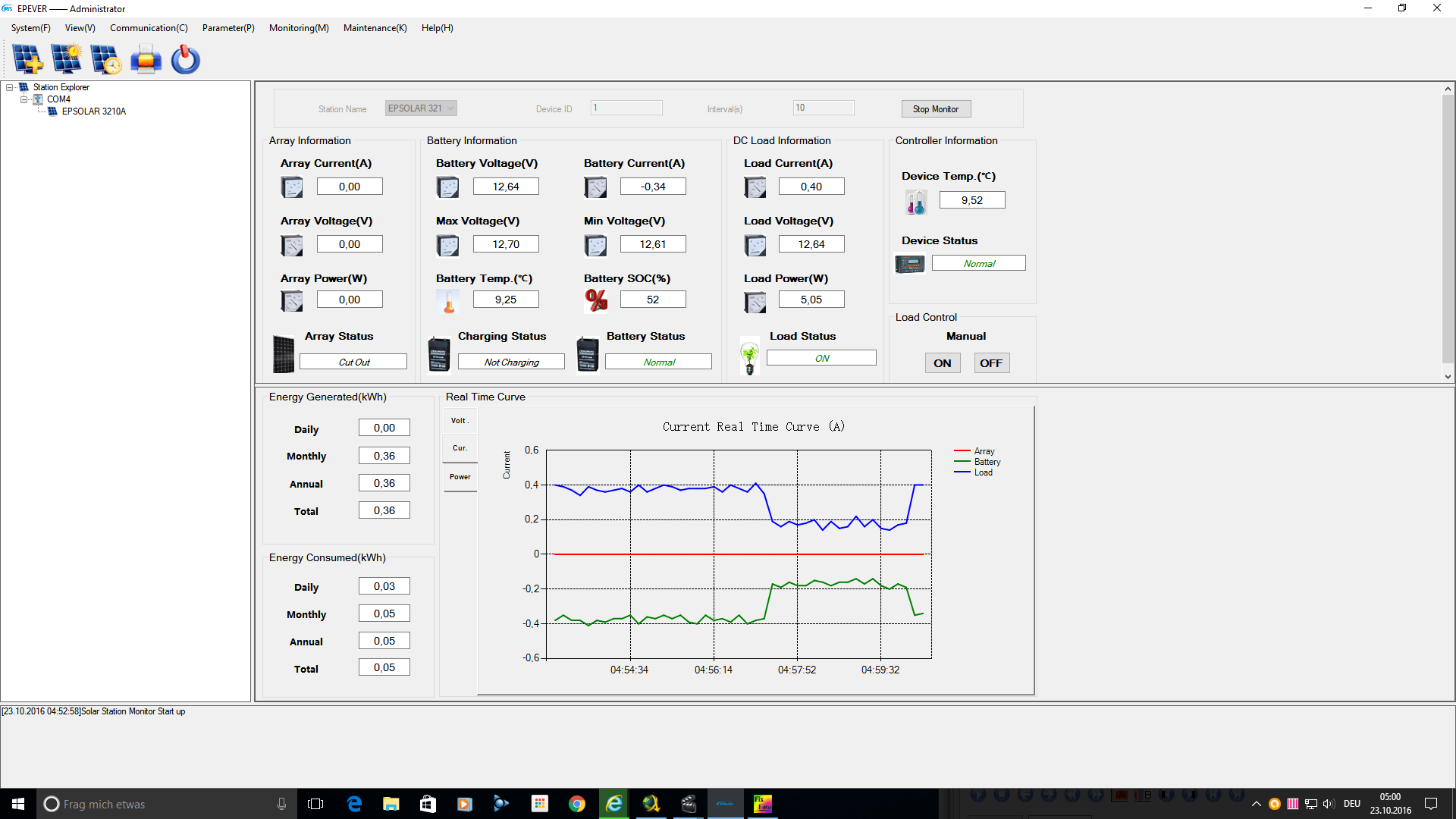This screenshot has height=819, width=1456.
Task: Click the printer toolbar icon
Action: (x=146, y=59)
